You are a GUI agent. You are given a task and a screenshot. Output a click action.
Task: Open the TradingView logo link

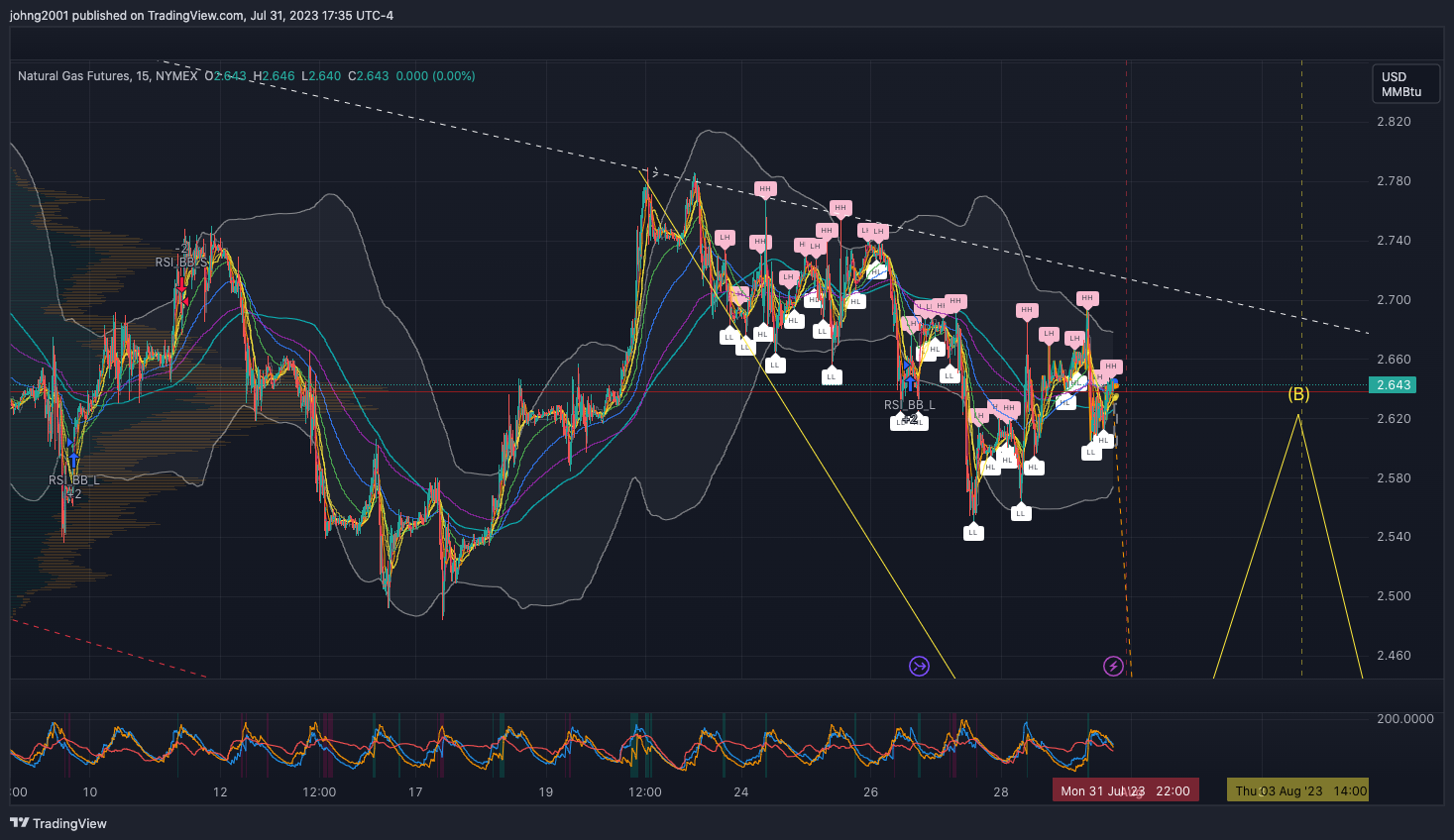58,823
